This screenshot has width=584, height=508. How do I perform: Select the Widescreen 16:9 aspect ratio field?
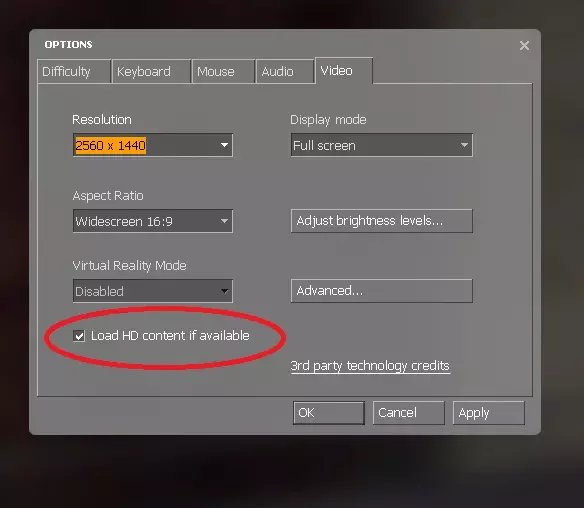pyautogui.click(x=153, y=221)
